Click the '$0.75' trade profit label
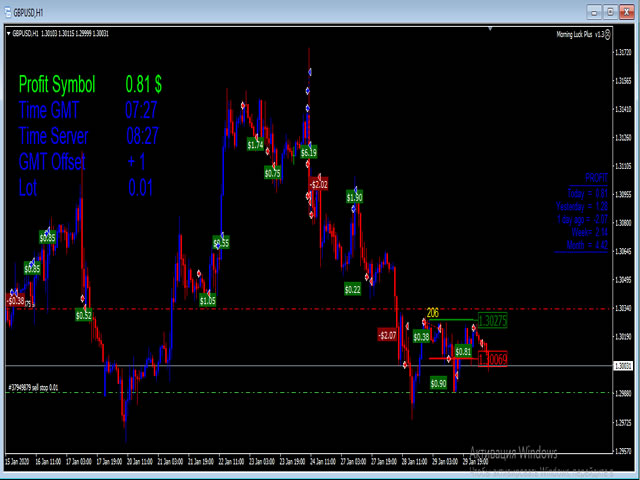Viewport: 640px width, 480px height. [x=272, y=173]
